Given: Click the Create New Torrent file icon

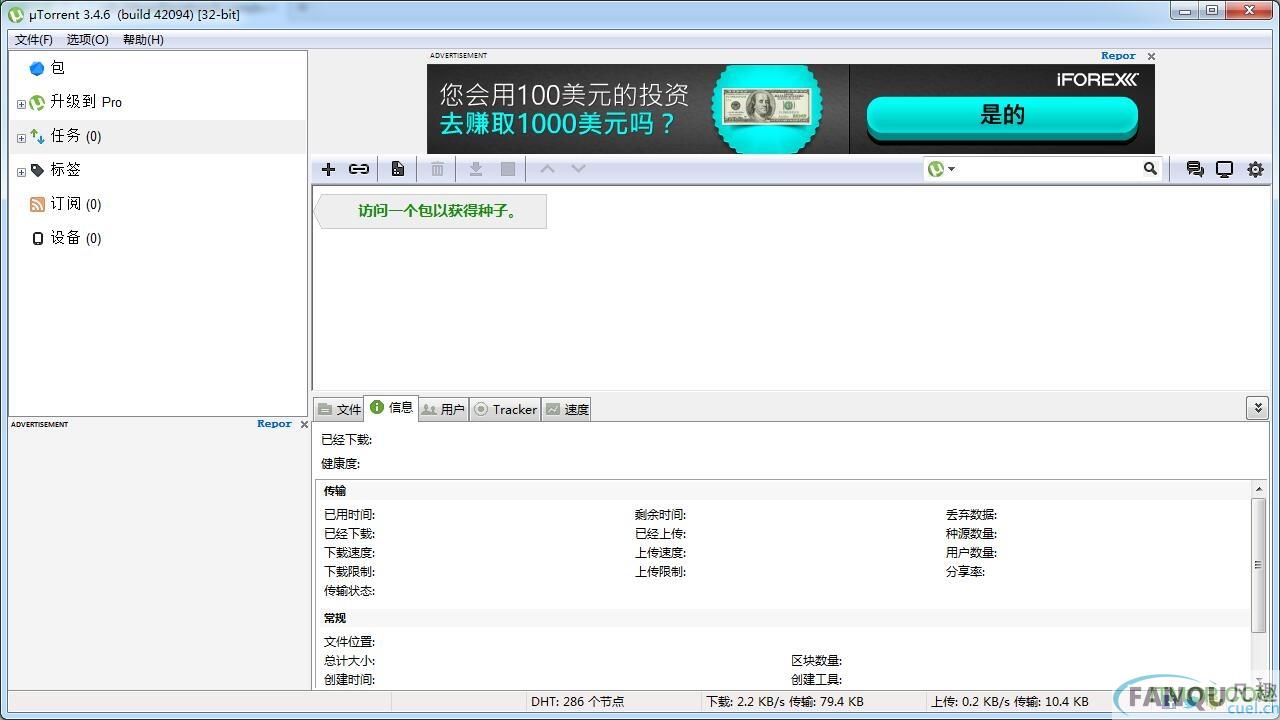Looking at the screenshot, I should (398, 169).
